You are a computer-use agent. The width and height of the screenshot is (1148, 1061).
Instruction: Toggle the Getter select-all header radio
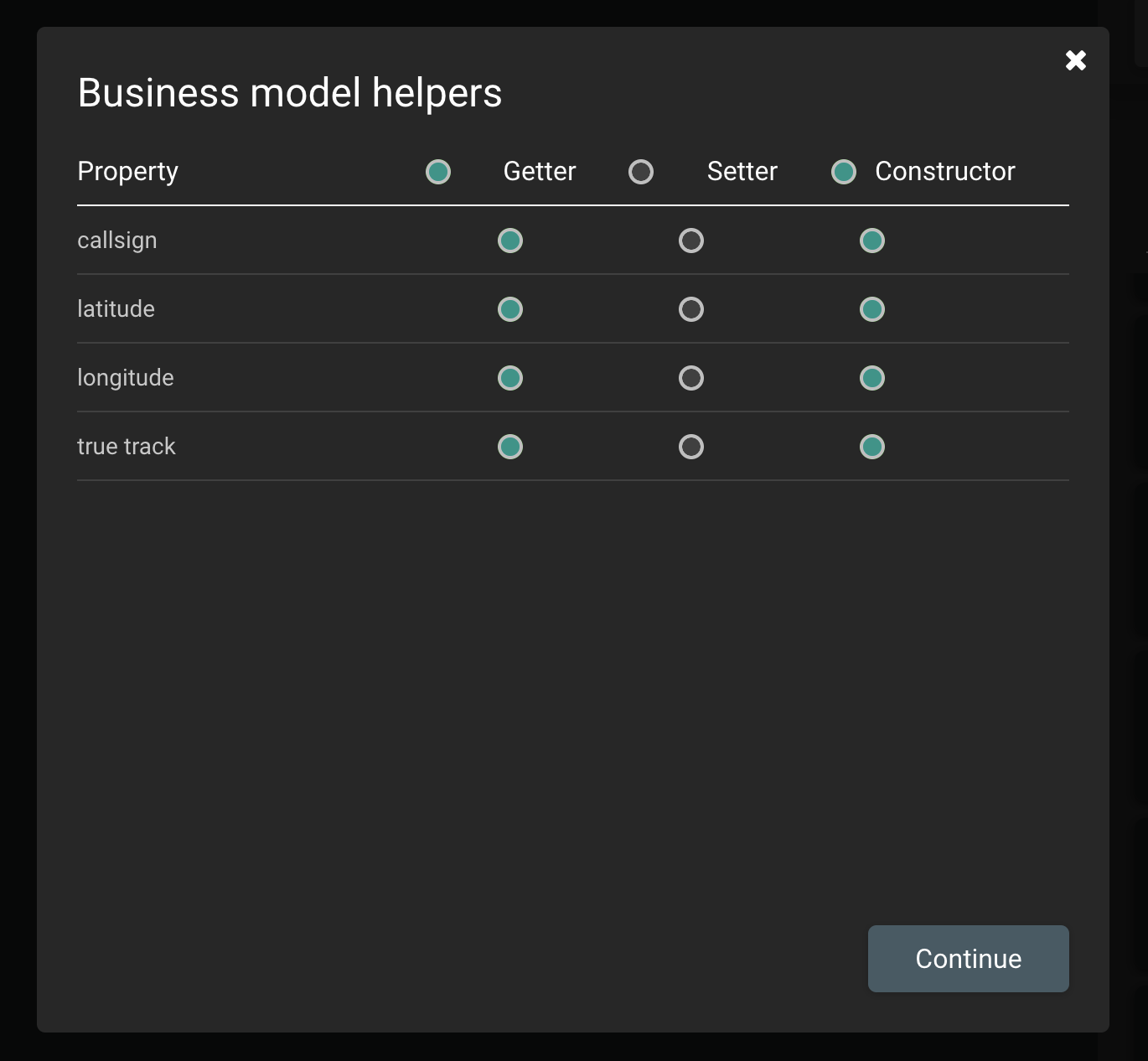438,172
